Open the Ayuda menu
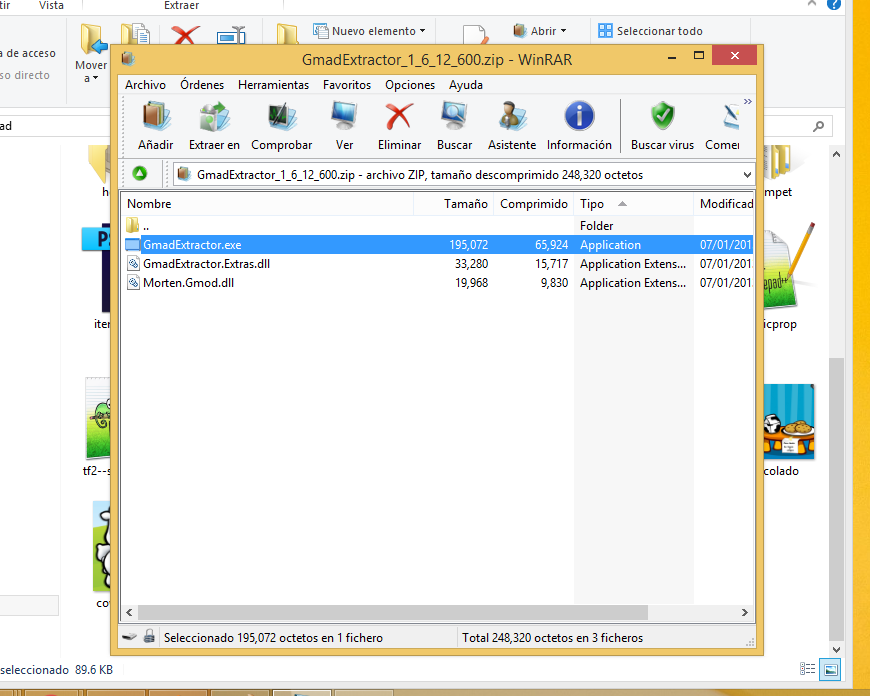This screenshot has width=870, height=696. click(x=466, y=85)
